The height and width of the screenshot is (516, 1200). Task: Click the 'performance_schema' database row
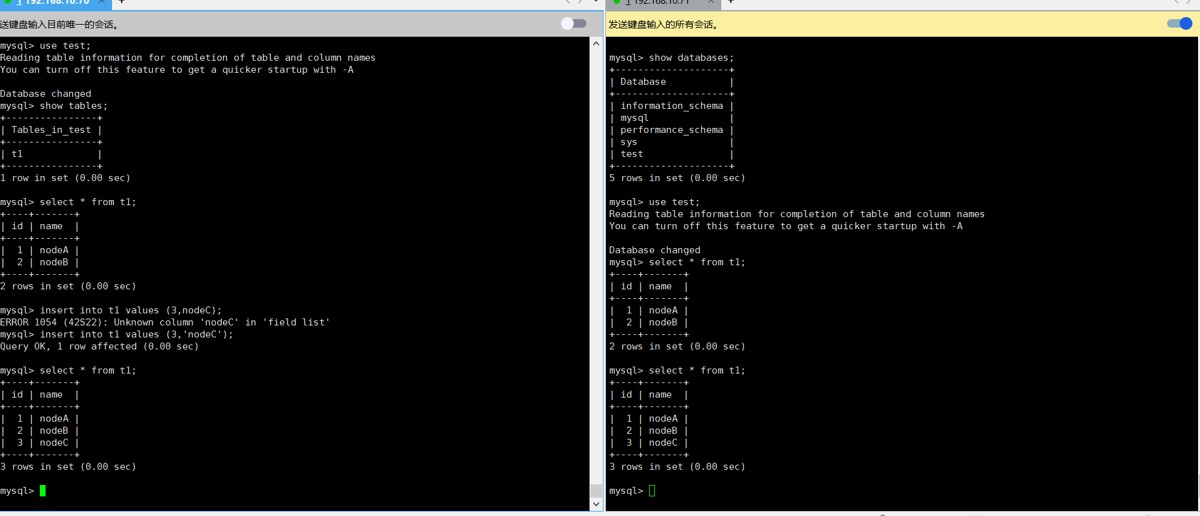[672, 130]
